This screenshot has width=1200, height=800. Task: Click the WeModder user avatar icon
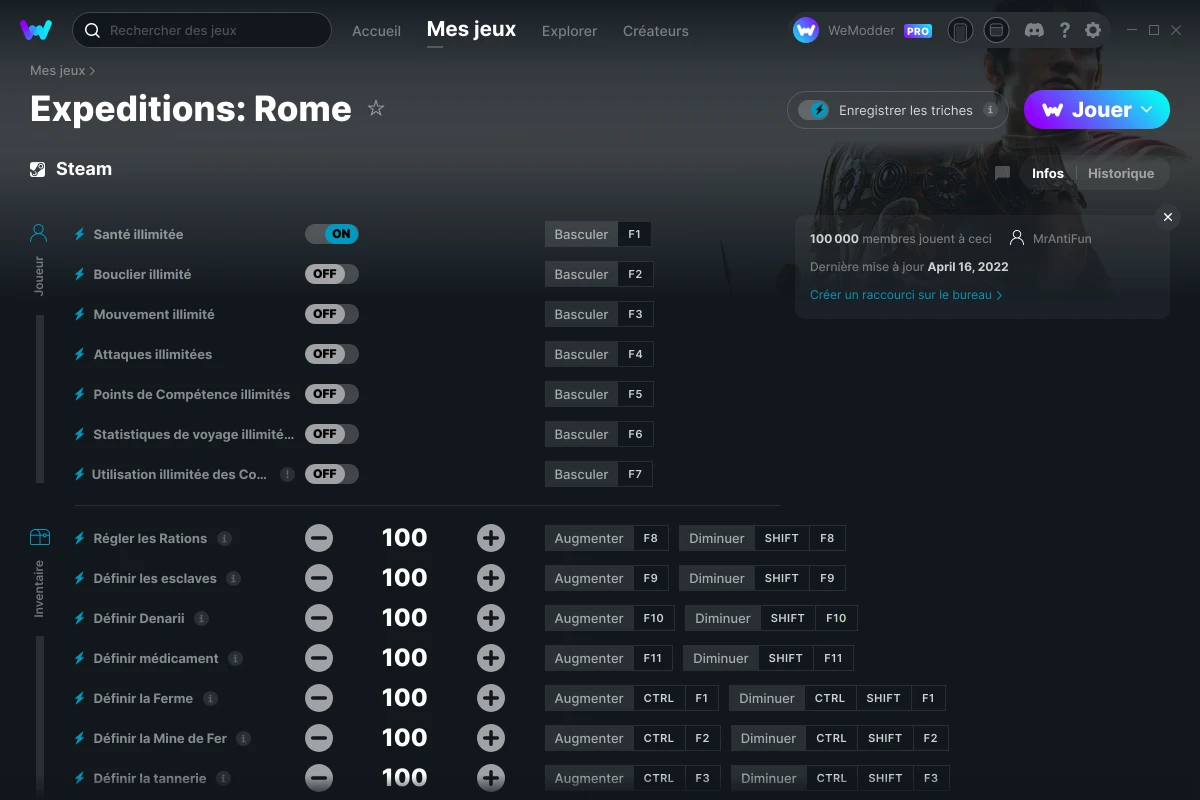(x=806, y=30)
